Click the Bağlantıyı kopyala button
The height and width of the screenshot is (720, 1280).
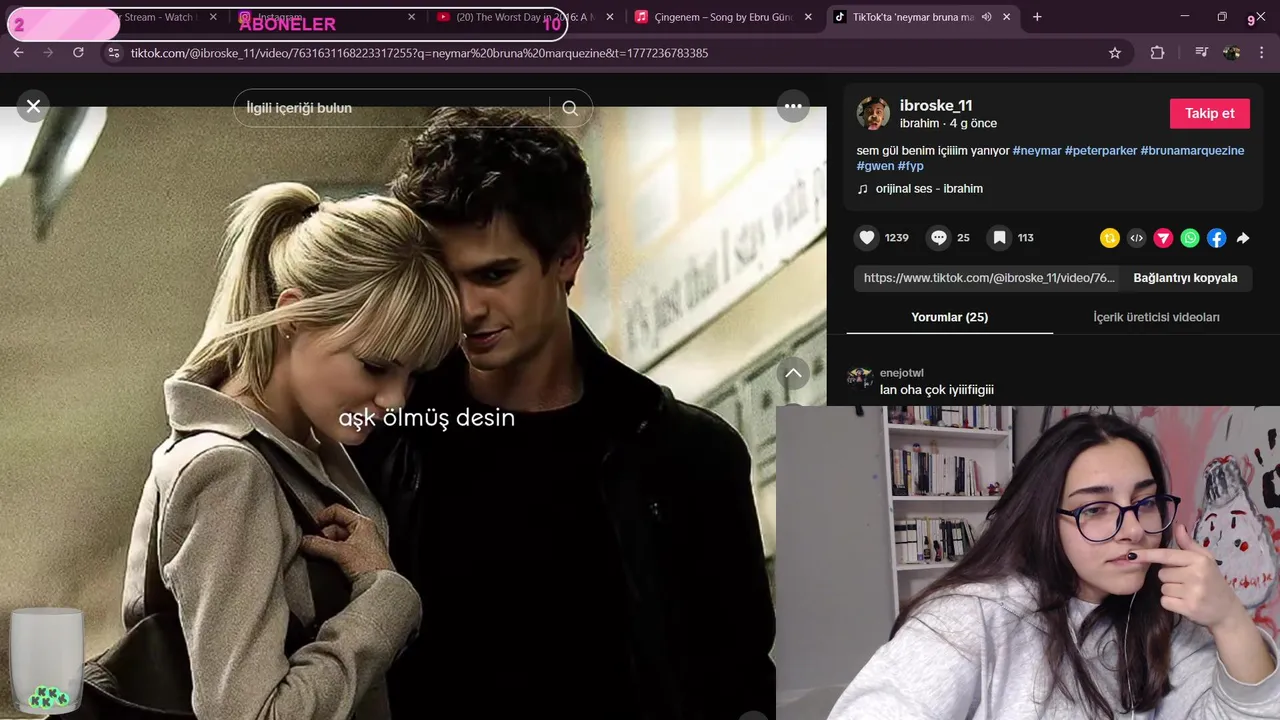1185,278
